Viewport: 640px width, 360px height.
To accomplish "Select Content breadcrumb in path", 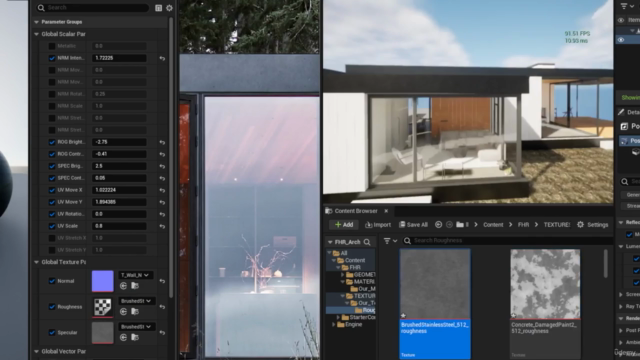I will 493,224.
